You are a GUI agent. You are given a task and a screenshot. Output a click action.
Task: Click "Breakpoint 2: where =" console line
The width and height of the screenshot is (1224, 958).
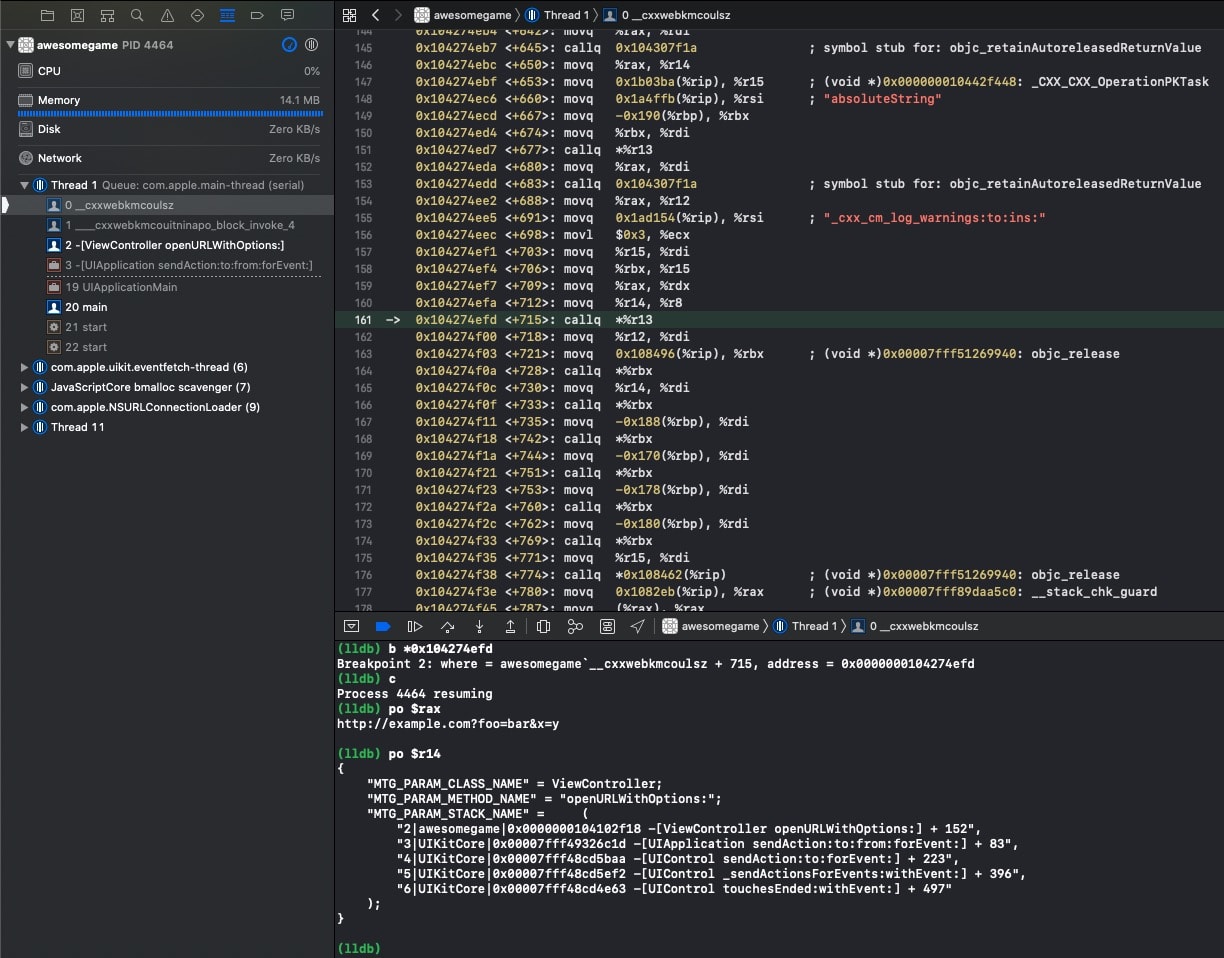(x=655, y=664)
